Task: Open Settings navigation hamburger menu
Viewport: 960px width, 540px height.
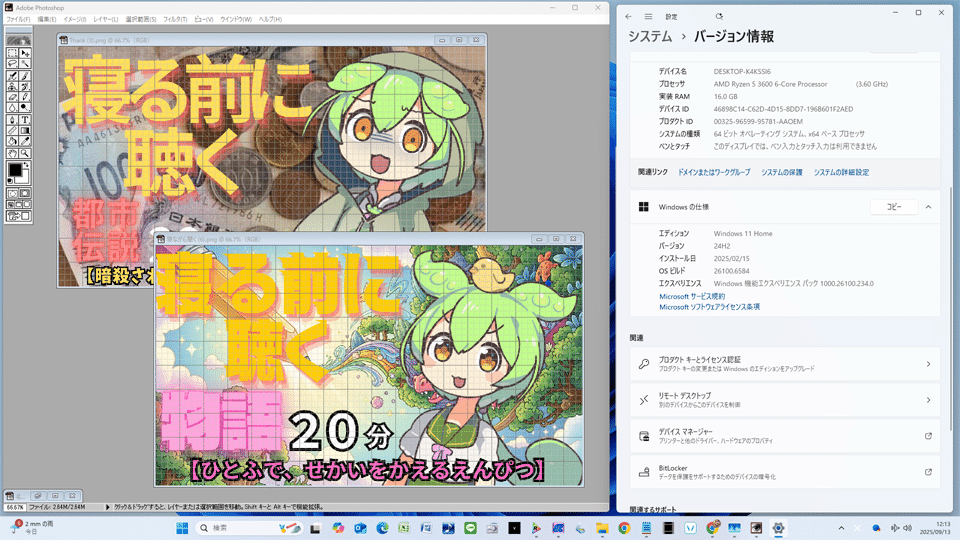Action: 648,17
